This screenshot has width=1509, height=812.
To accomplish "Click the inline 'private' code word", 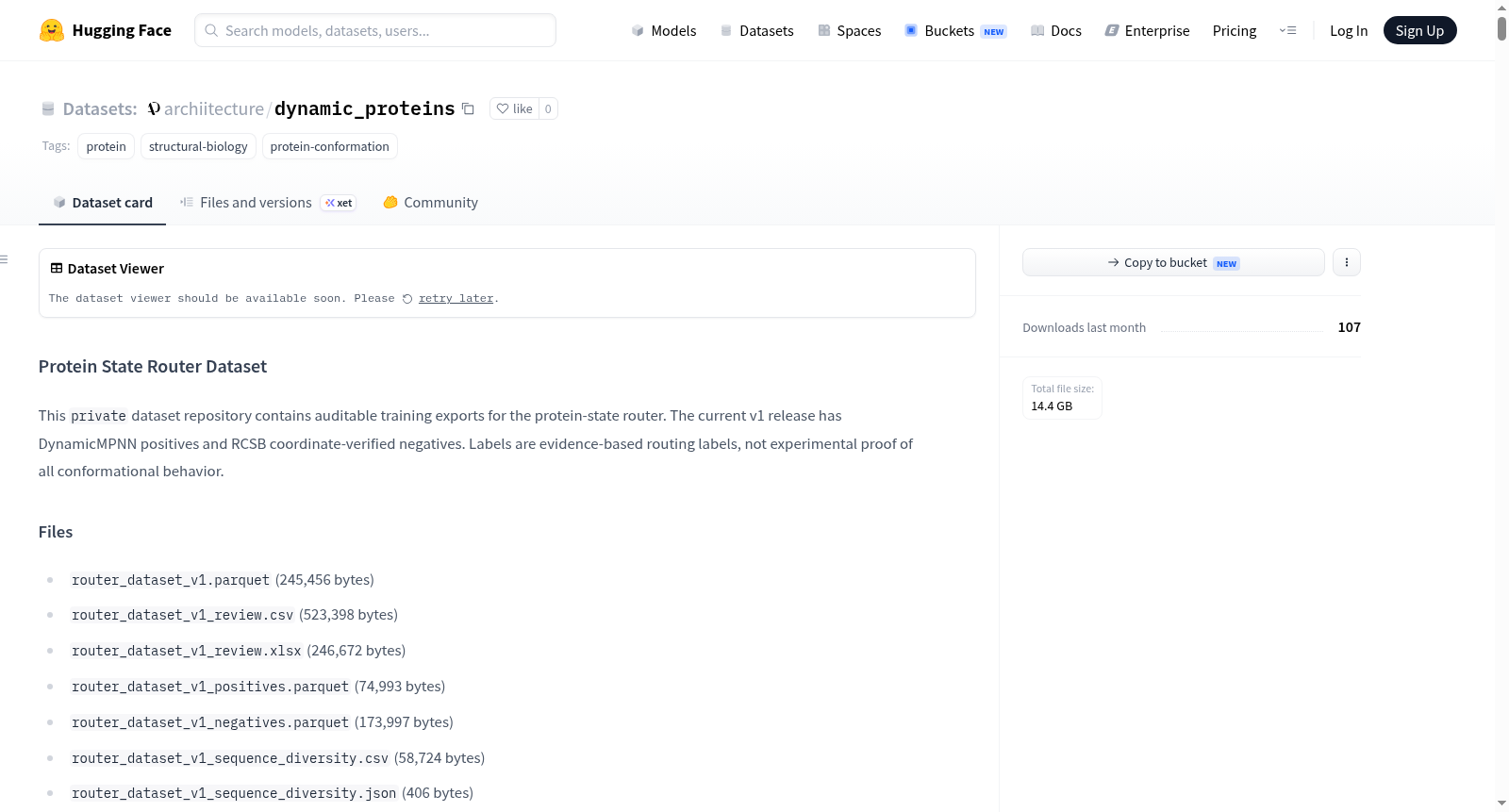I will click(99, 416).
